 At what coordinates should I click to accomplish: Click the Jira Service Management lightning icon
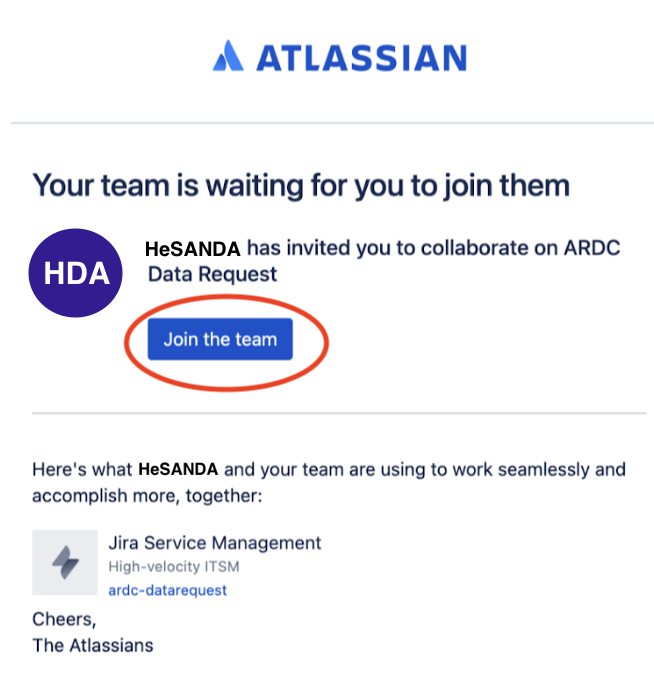[65, 563]
